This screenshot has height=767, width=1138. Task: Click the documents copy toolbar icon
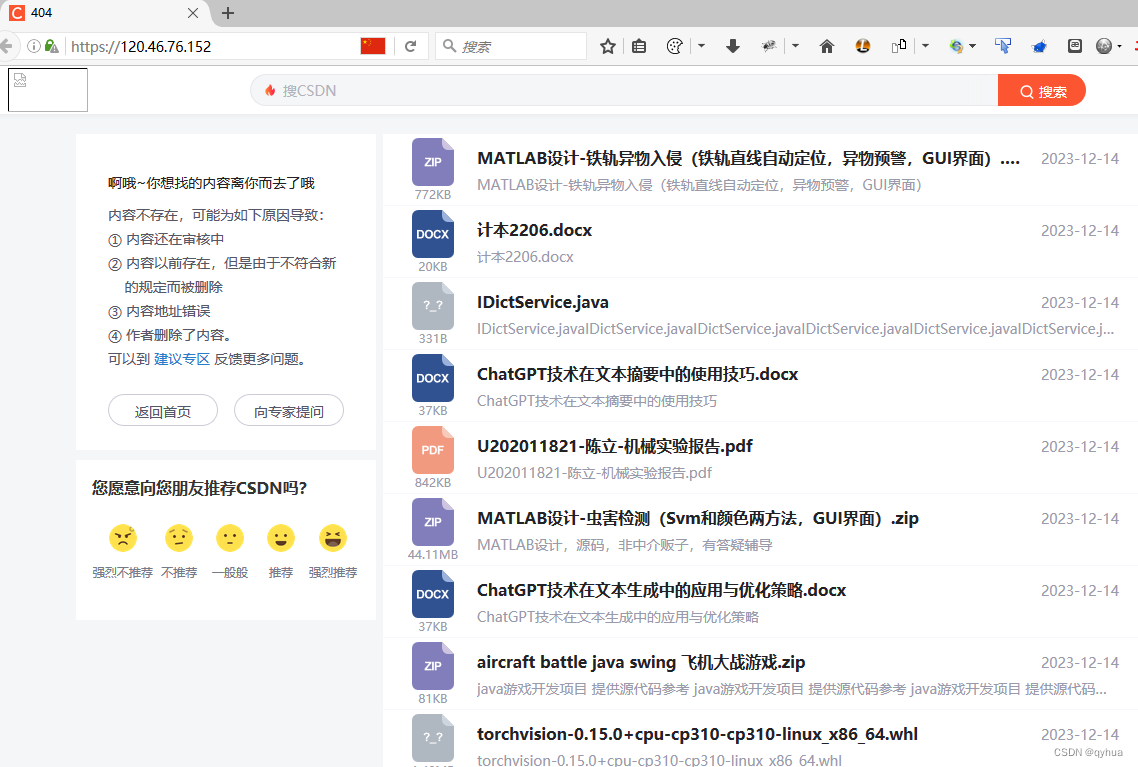(899, 46)
